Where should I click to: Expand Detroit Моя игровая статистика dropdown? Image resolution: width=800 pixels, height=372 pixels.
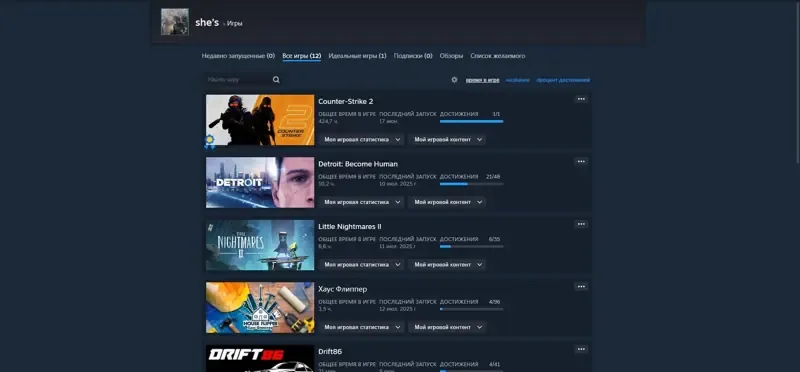(361, 202)
